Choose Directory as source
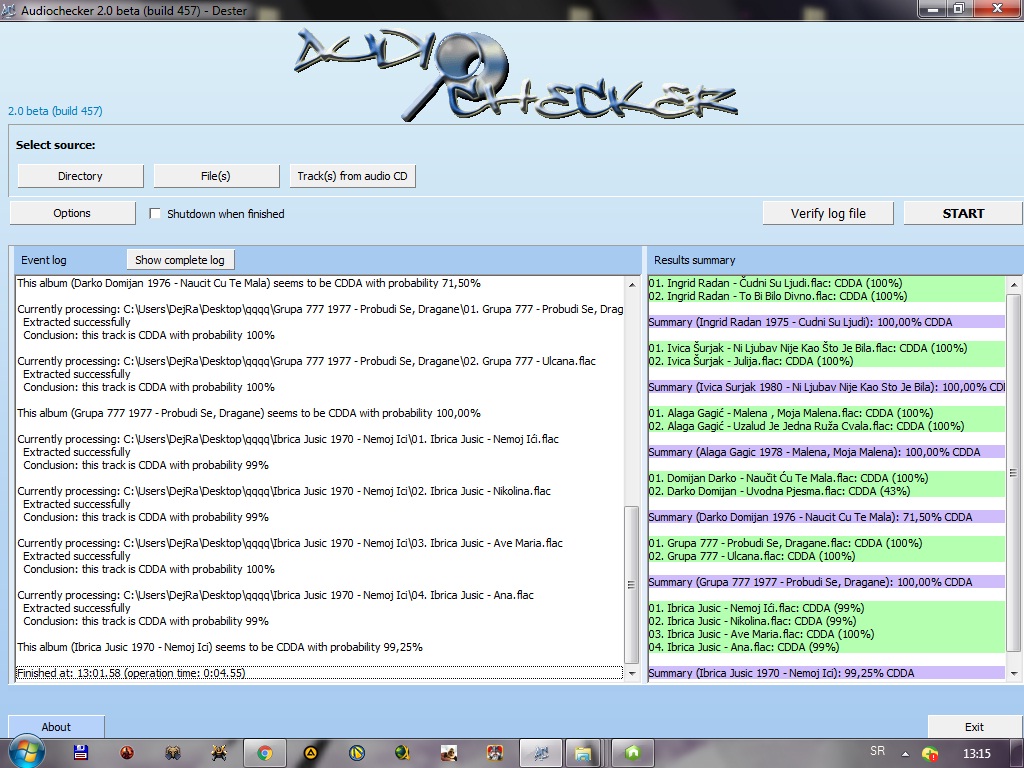 80,176
